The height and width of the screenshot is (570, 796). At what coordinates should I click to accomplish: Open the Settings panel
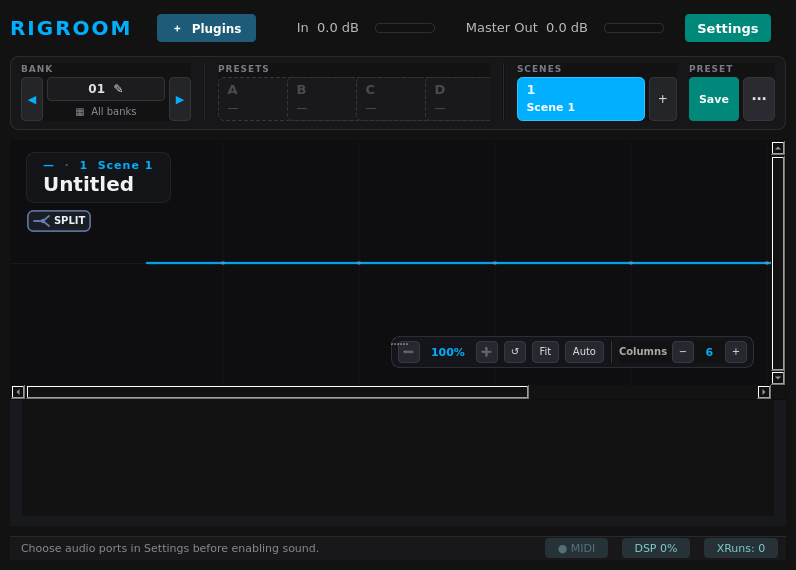727,28
